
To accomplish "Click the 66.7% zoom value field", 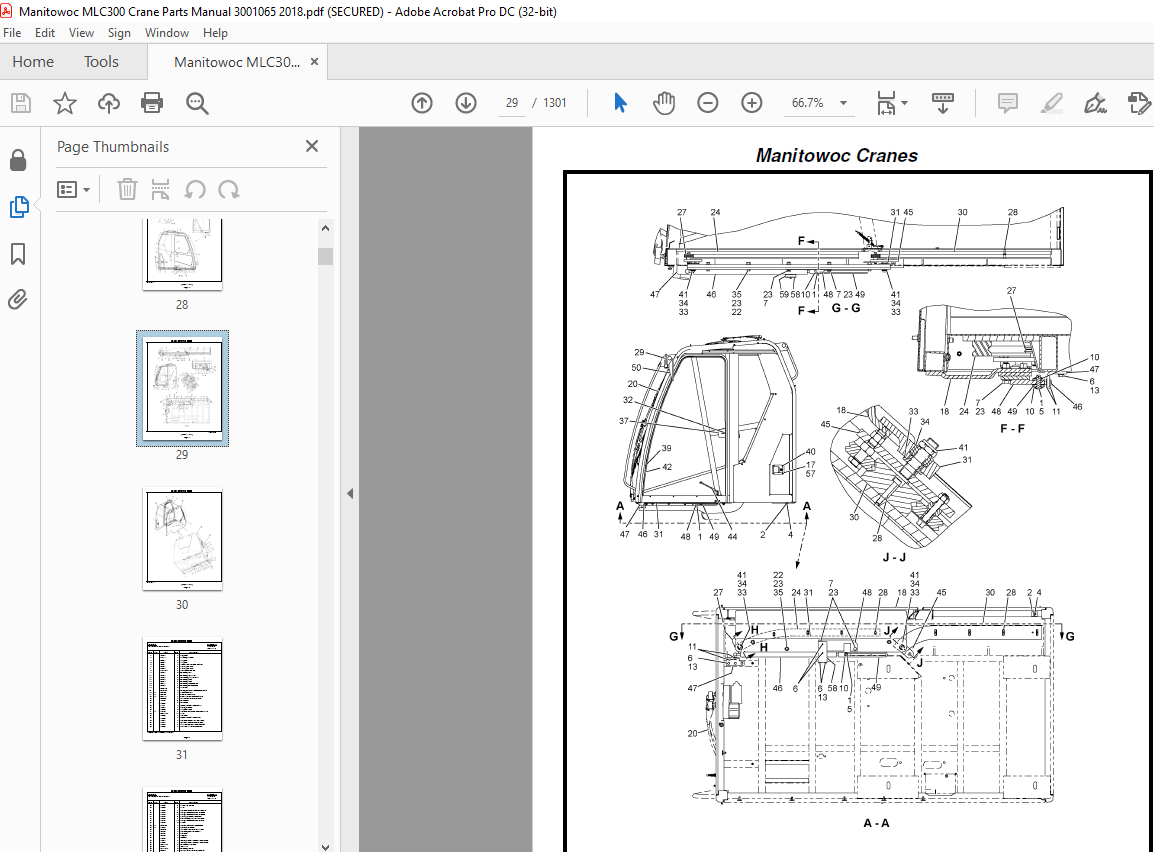I will pyautogui.click(x=807, y=103).
